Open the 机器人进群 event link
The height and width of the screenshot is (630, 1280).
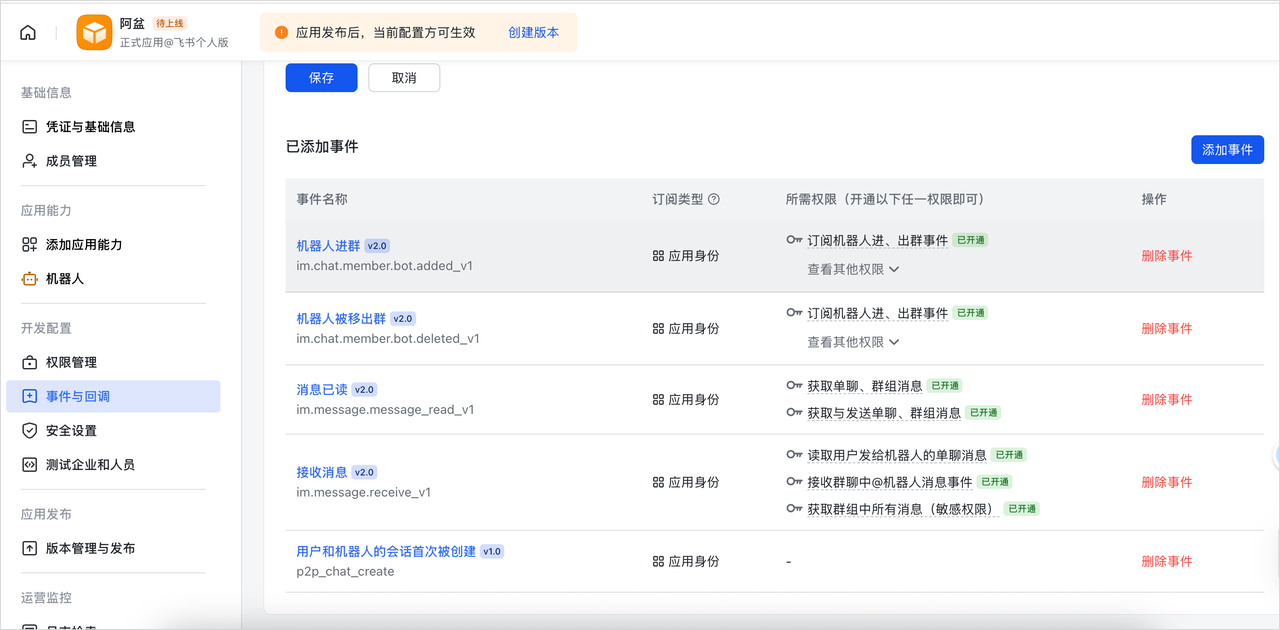click(x=328, y=246)
